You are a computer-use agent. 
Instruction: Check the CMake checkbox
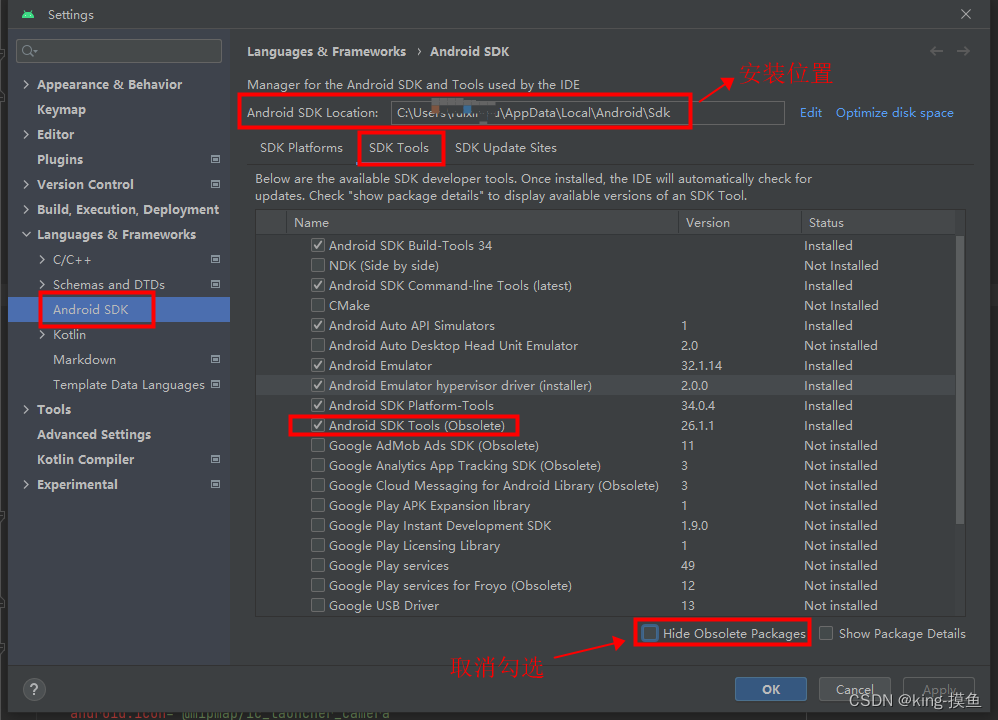click(318, 305)
